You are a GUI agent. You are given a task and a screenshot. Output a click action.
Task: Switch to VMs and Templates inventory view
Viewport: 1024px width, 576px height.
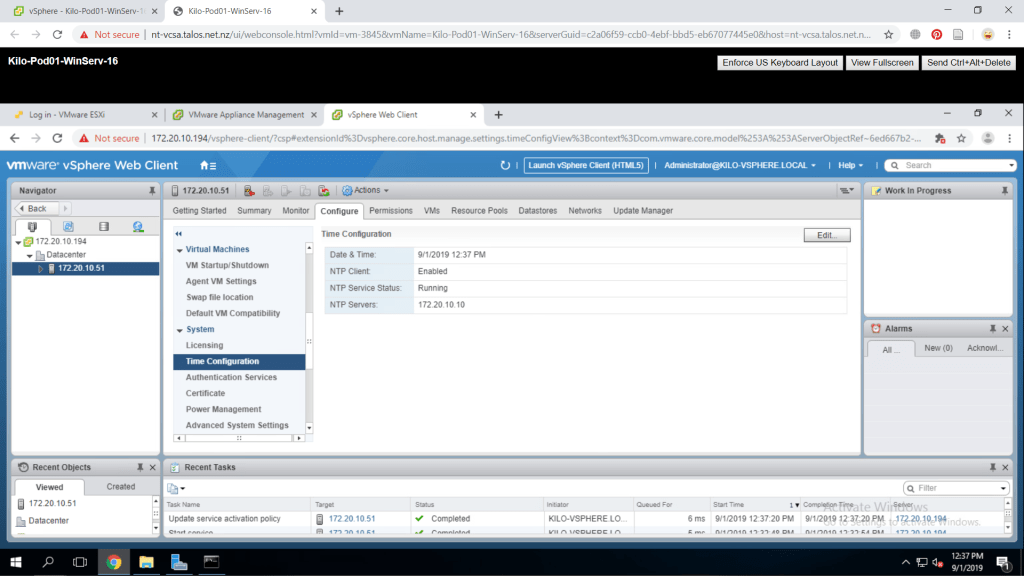[x=68, y=227]
